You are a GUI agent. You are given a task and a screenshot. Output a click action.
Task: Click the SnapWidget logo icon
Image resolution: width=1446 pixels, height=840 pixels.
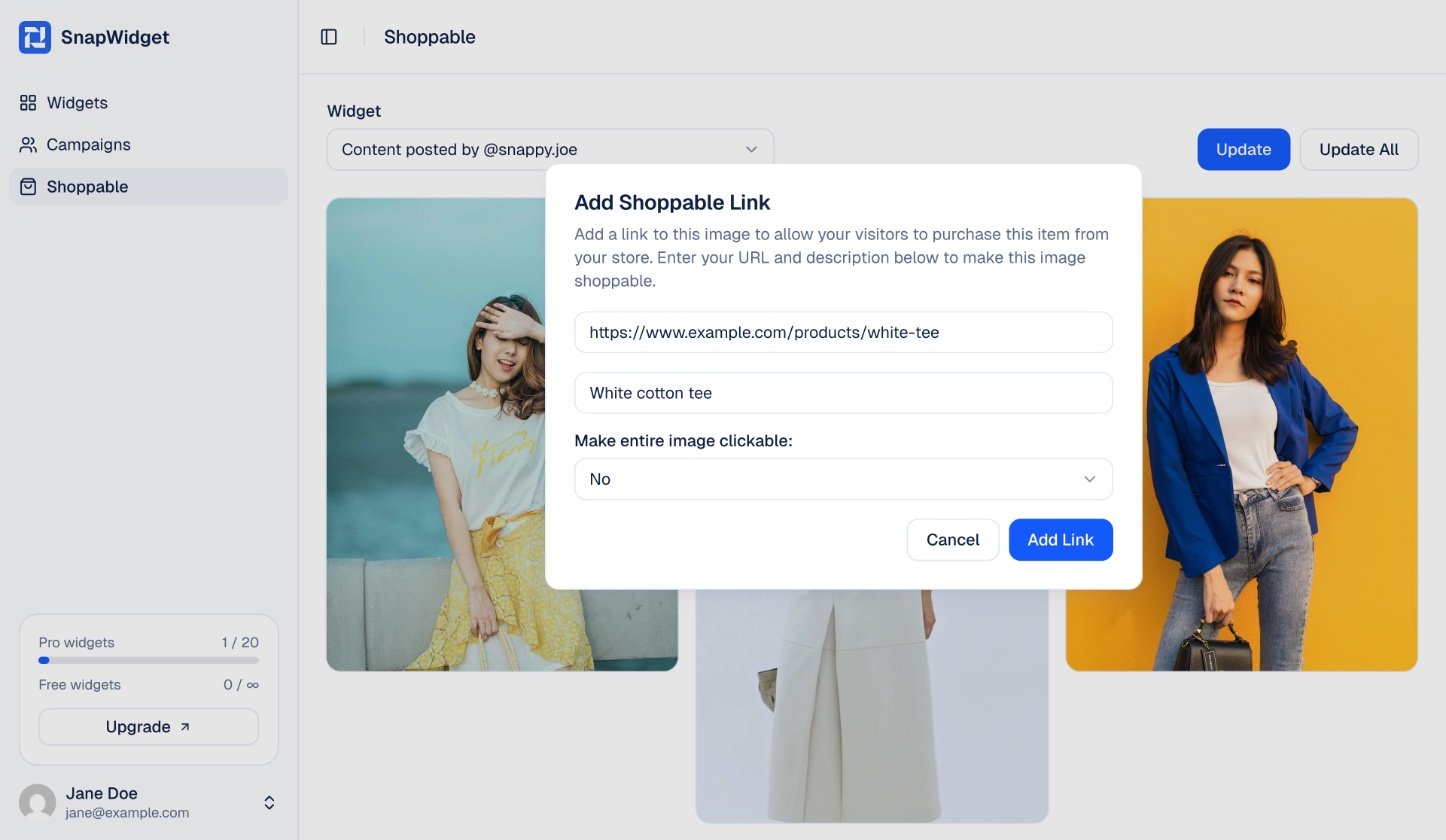tap(35, 37)
